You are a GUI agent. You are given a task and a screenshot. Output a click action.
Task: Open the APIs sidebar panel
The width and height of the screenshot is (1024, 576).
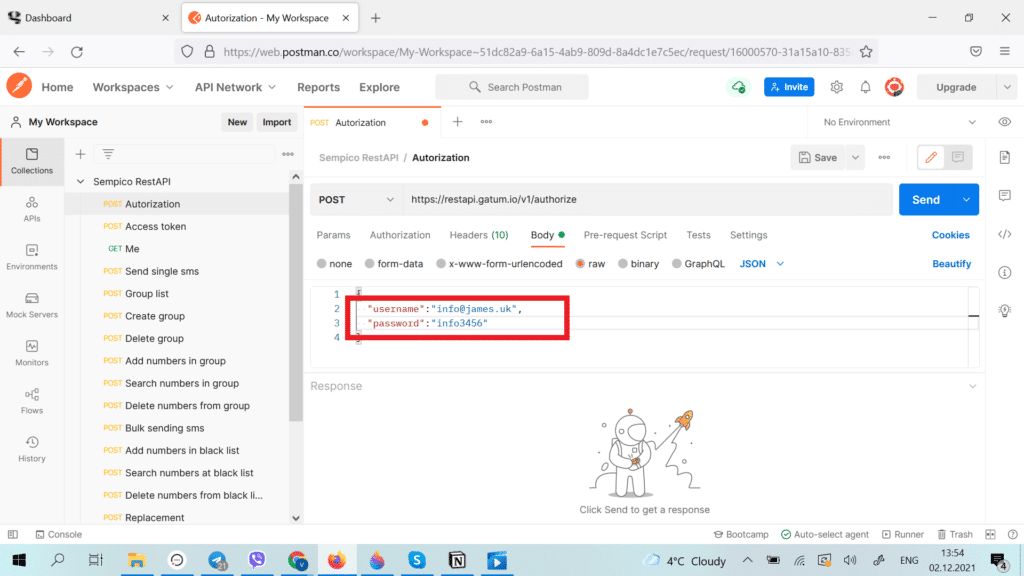(x=31, y=209)
